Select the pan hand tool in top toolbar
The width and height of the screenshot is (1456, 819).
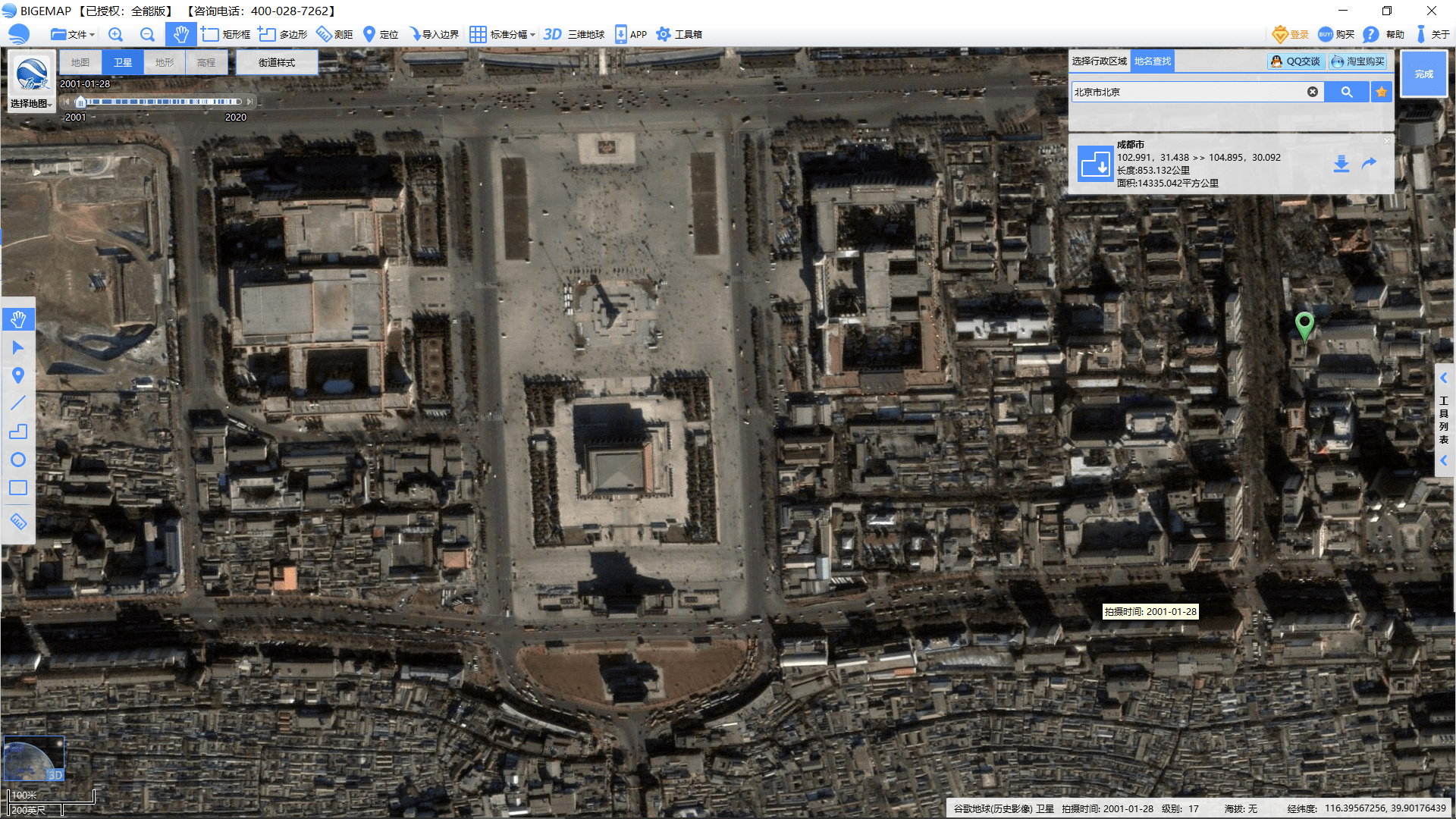click(180, 34)
